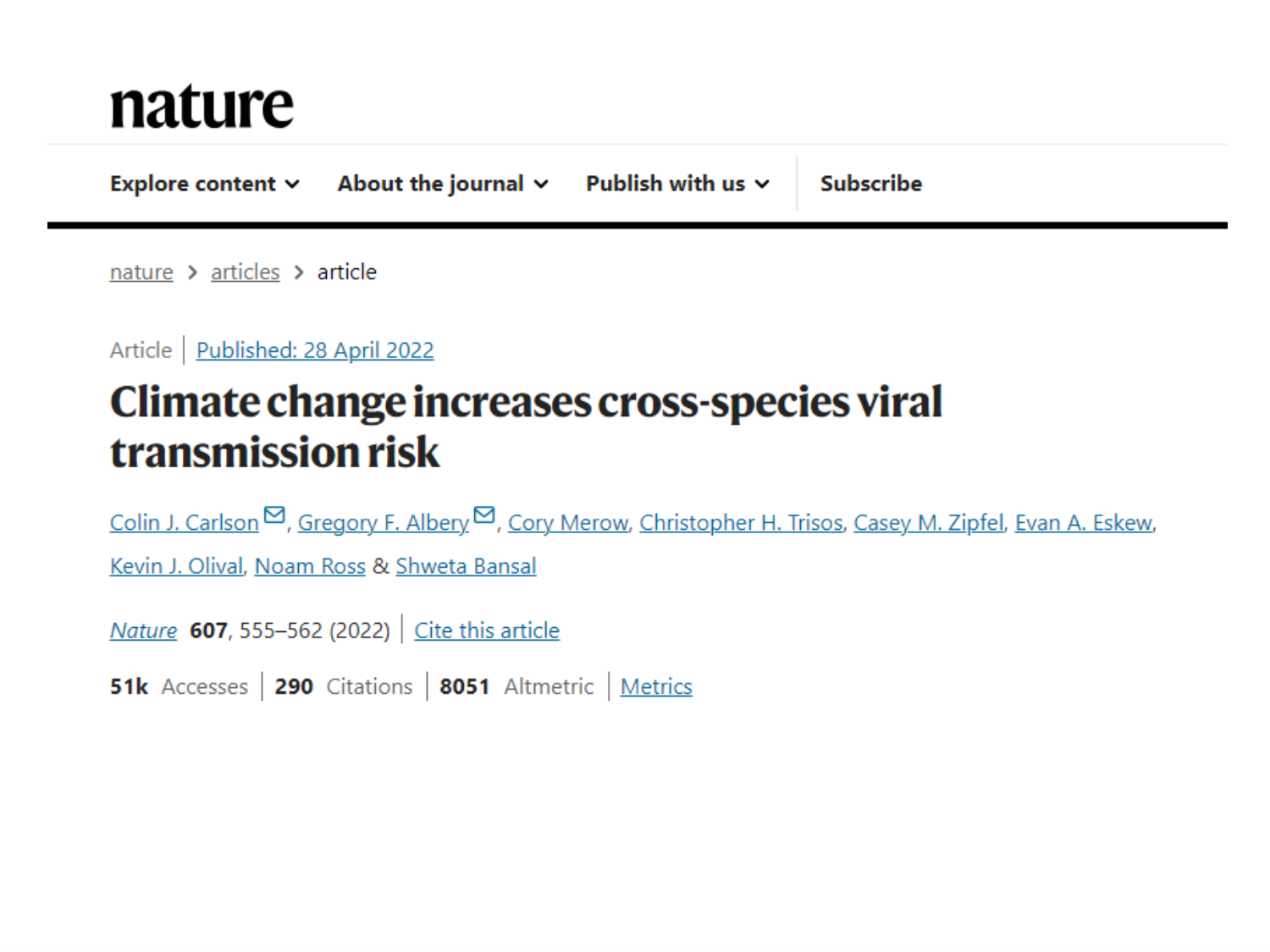The image size is (1270, 952).
Task: Click email icon next to Colin J. Carlson
Action: [274, 515]
